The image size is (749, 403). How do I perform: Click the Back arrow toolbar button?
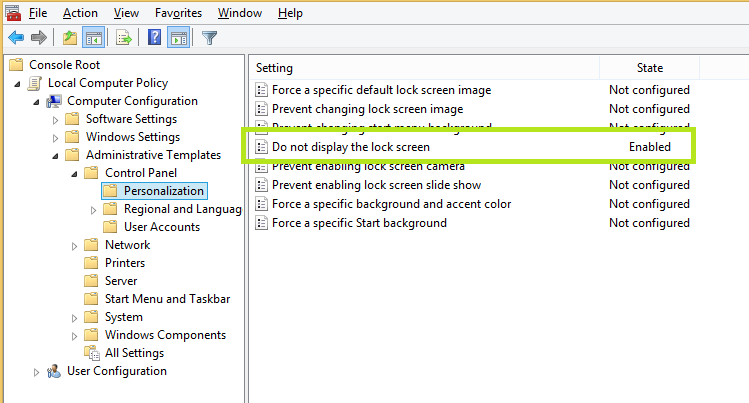15,38
